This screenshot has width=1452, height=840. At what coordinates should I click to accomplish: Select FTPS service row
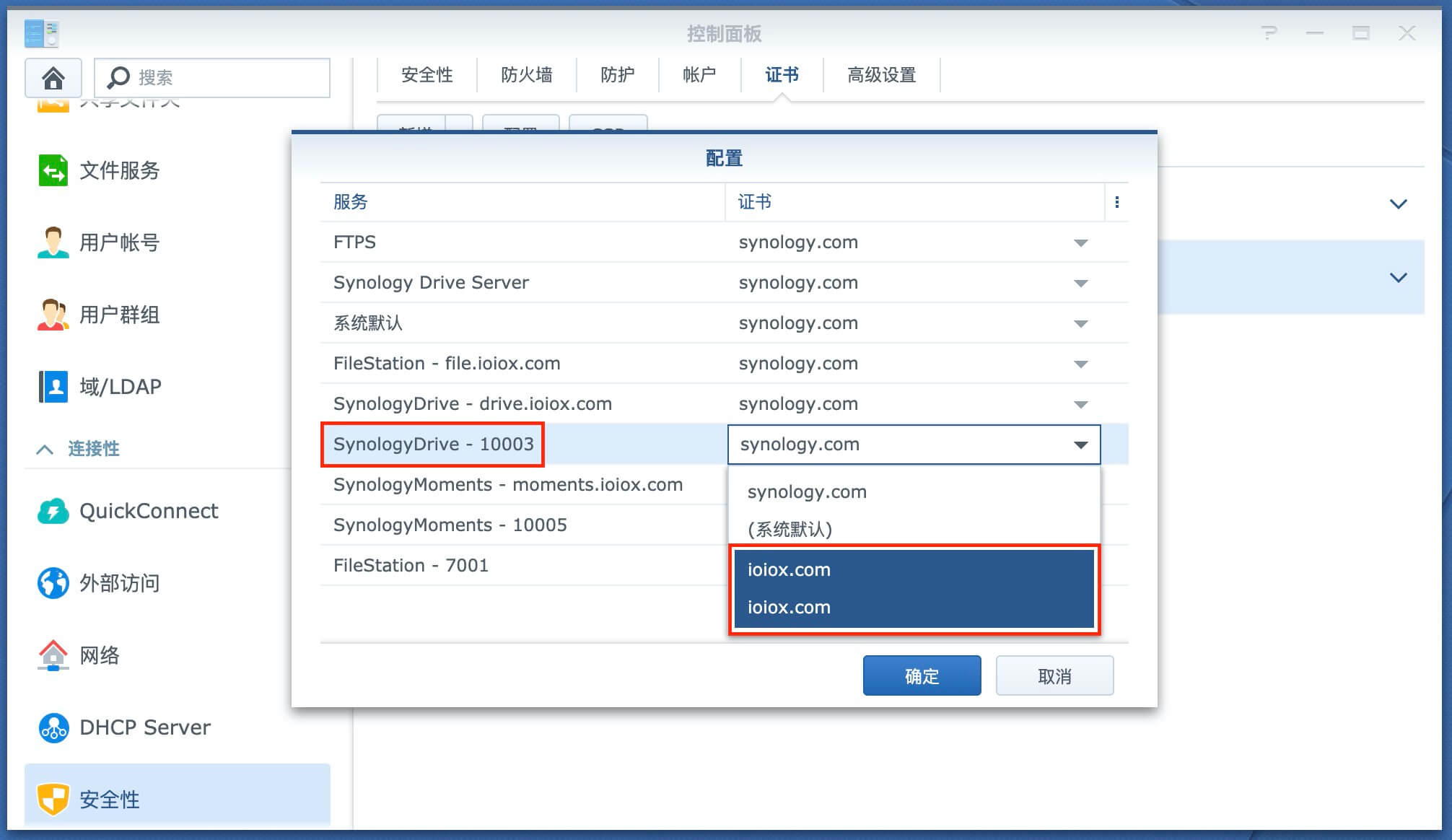(724, 242)
